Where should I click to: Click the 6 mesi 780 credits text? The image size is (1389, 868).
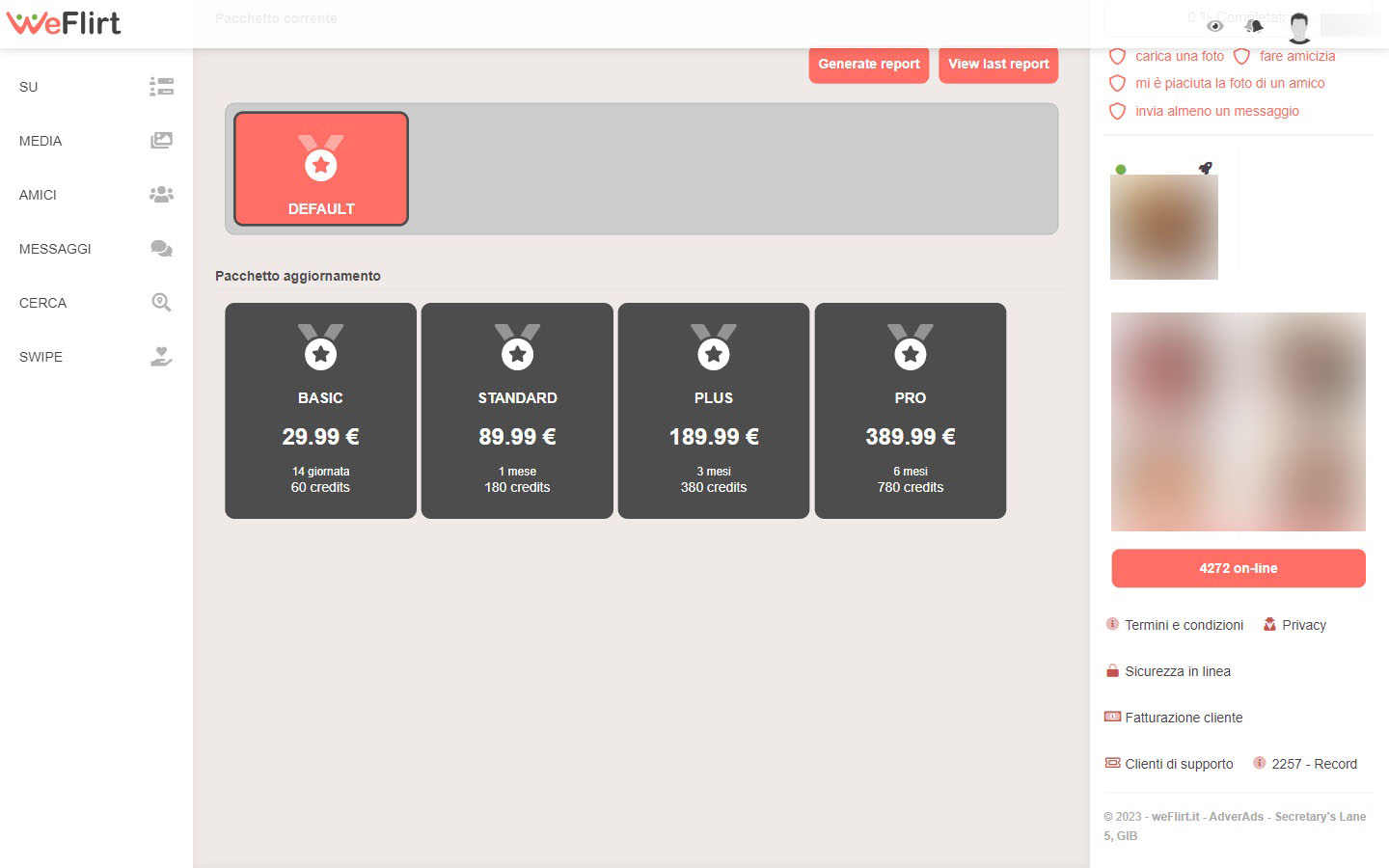pos(911,479)
